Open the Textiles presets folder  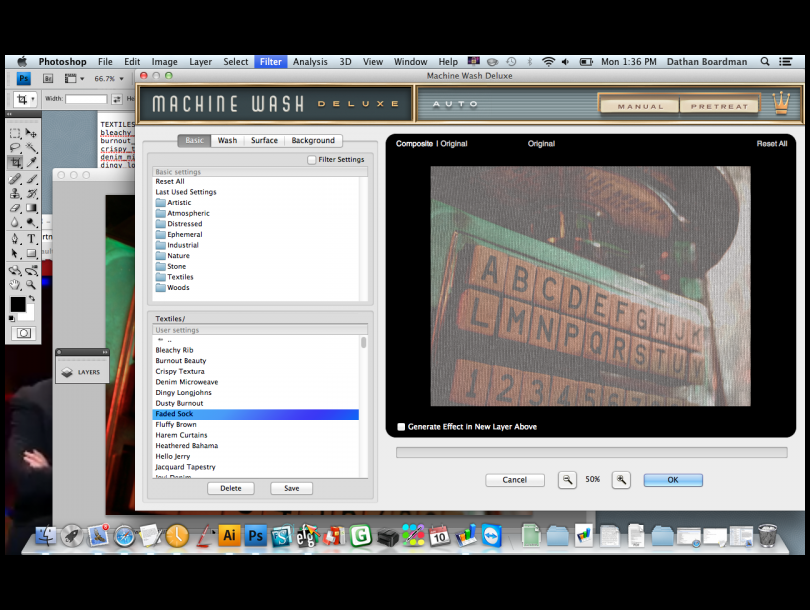(x=180, y=277)
